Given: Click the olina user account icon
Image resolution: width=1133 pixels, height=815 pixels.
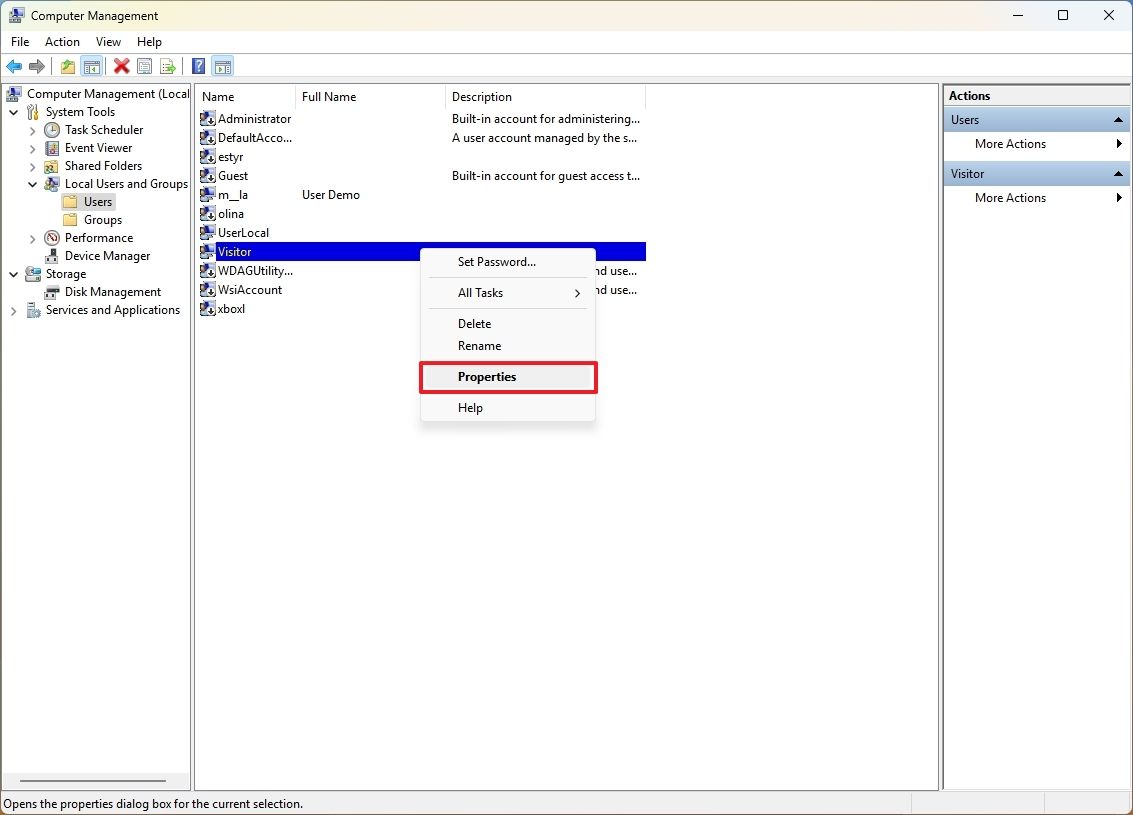Looking at the screenshot, I should click(x=207, y=214).
